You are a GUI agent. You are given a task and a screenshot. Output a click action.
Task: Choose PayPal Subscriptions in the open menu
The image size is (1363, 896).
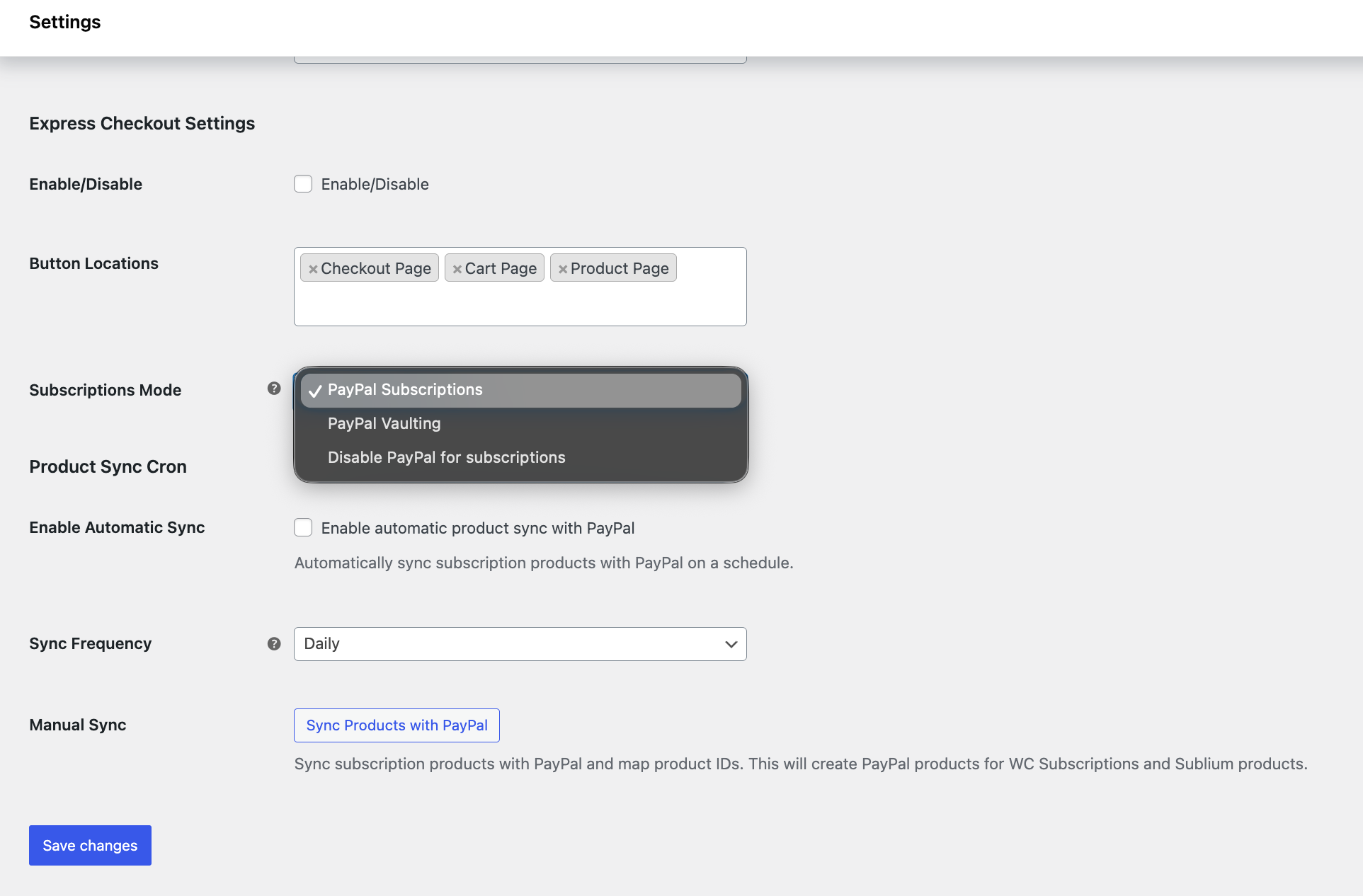click(405, 390)
